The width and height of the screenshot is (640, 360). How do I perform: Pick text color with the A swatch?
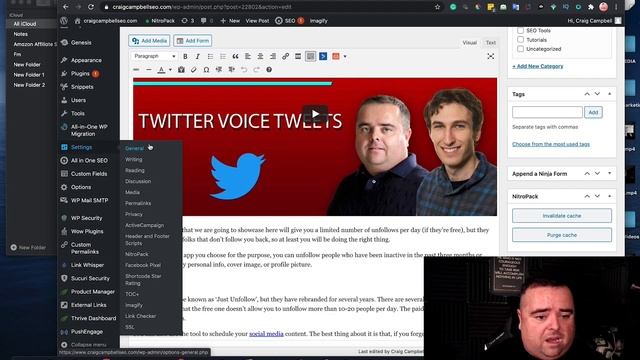161,70
